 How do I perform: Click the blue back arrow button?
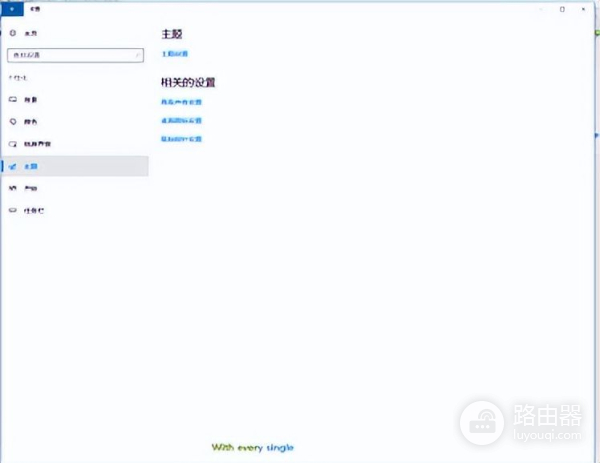click(12, 9)
